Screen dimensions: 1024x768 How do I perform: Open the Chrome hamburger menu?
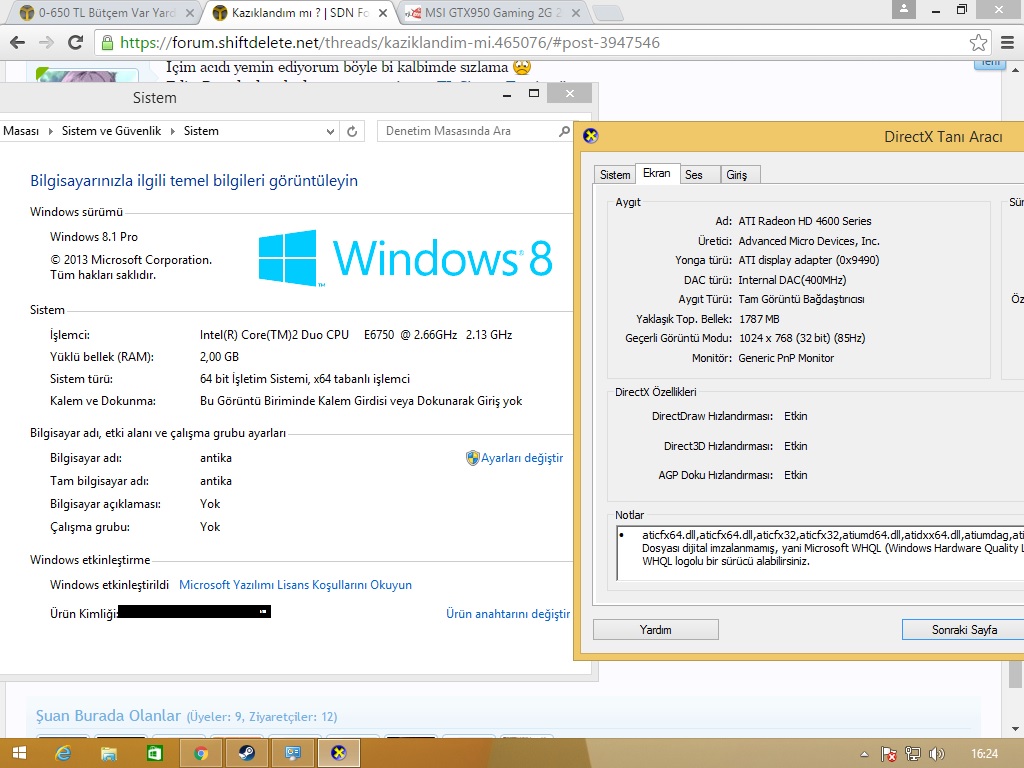click(x=1007, y=43)
